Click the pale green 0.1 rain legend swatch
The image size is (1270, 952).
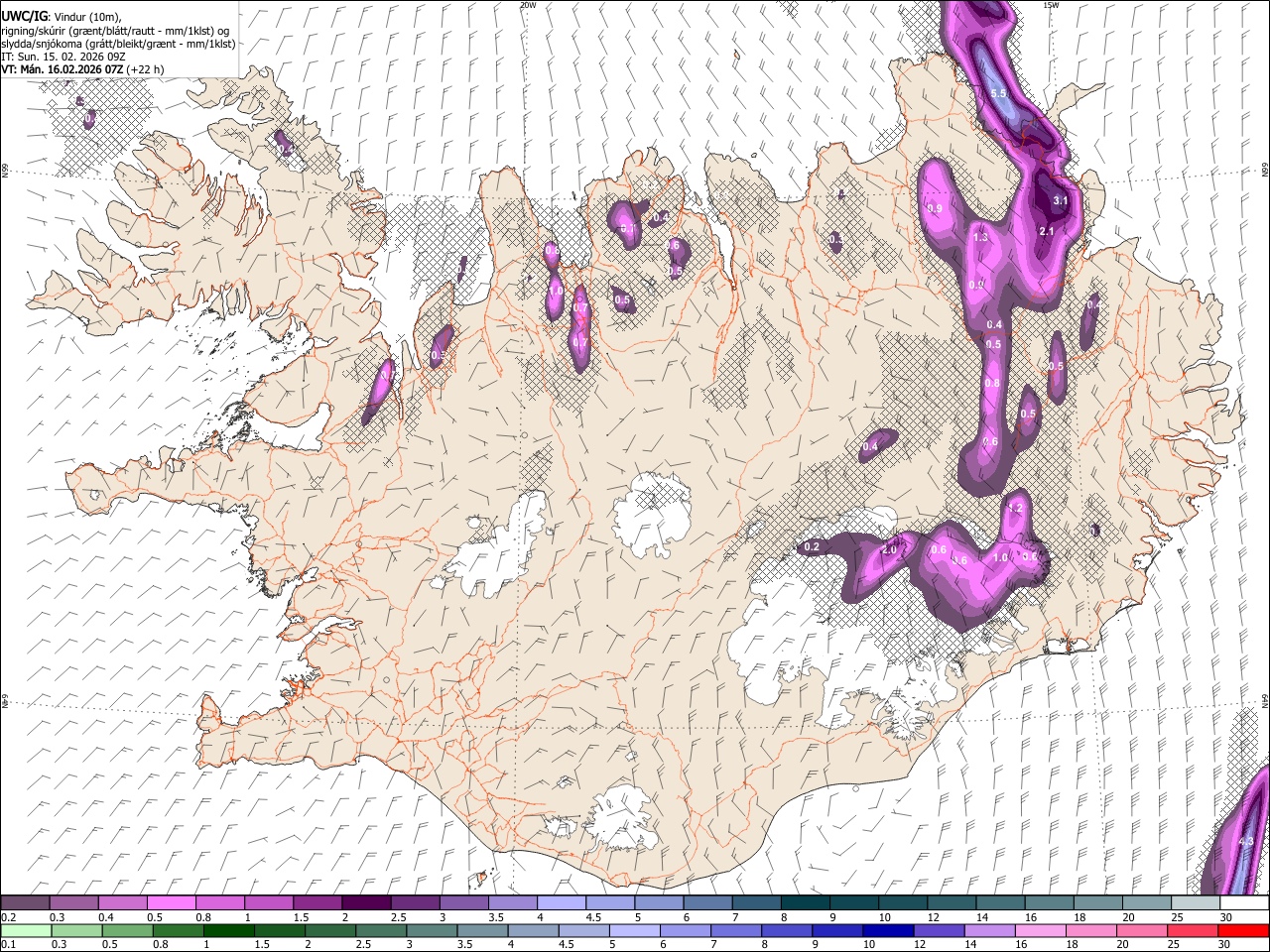pyautogui.click(x=27, y=931)
